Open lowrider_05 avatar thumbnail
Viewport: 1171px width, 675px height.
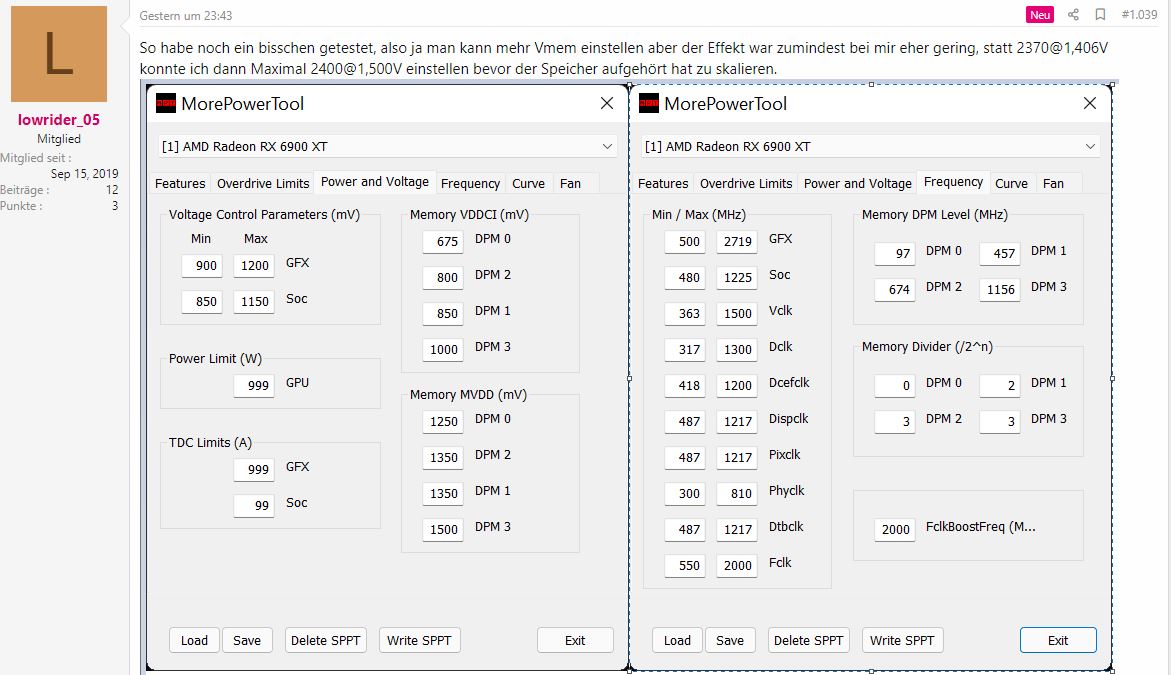(x=59, y=54)
